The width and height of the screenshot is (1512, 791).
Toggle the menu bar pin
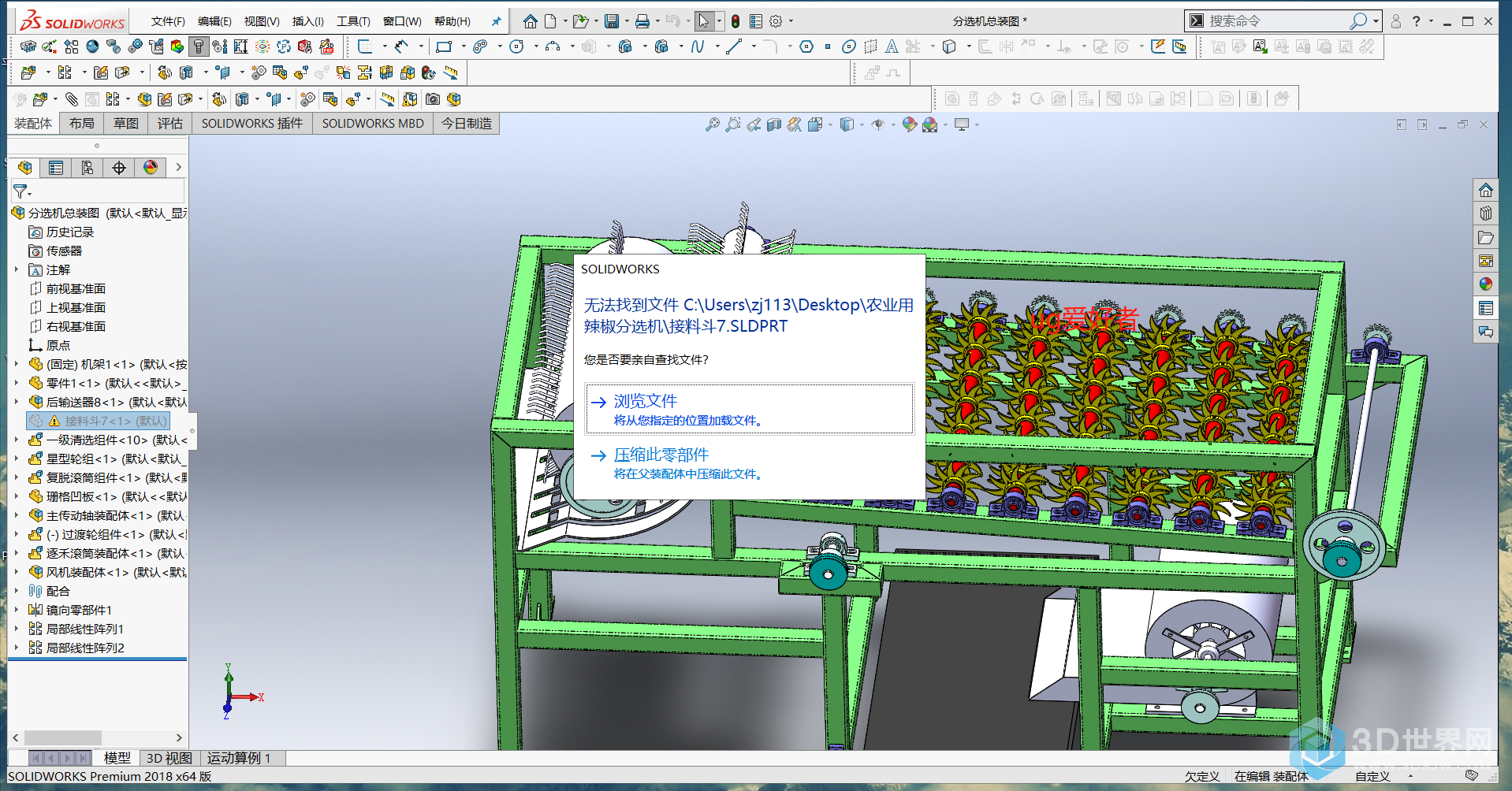click(x=496, y=21)
